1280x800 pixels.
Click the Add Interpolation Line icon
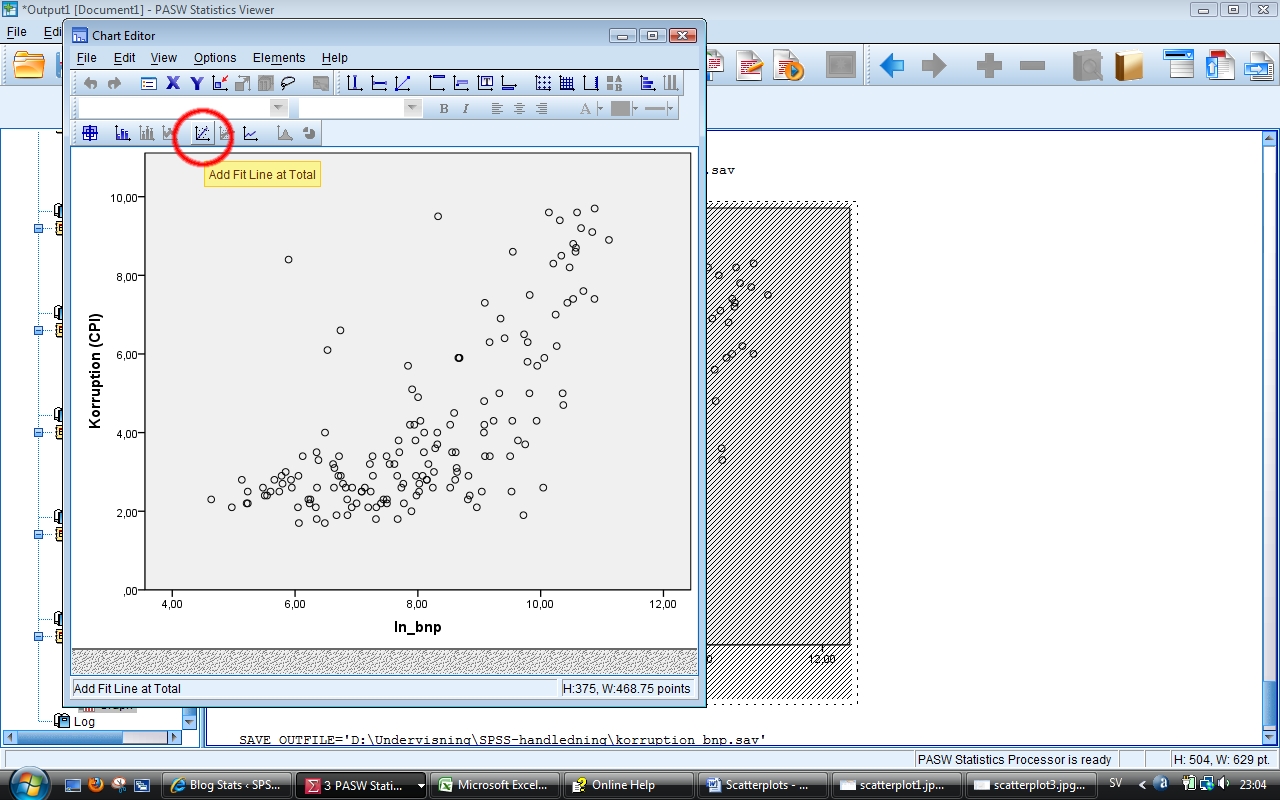click(x=251, y=133)
